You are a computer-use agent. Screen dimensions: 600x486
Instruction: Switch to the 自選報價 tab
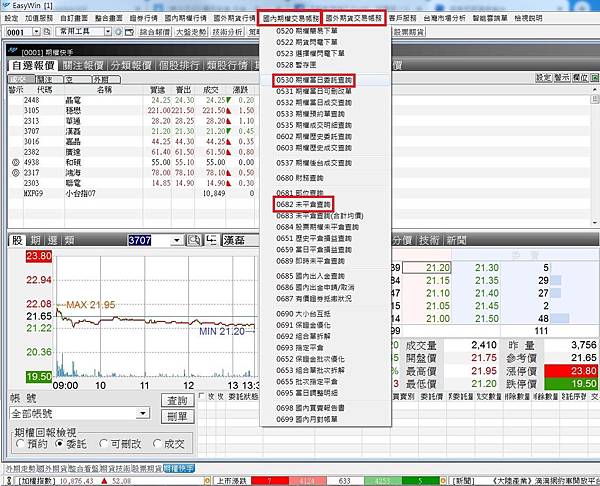point(33,65)
